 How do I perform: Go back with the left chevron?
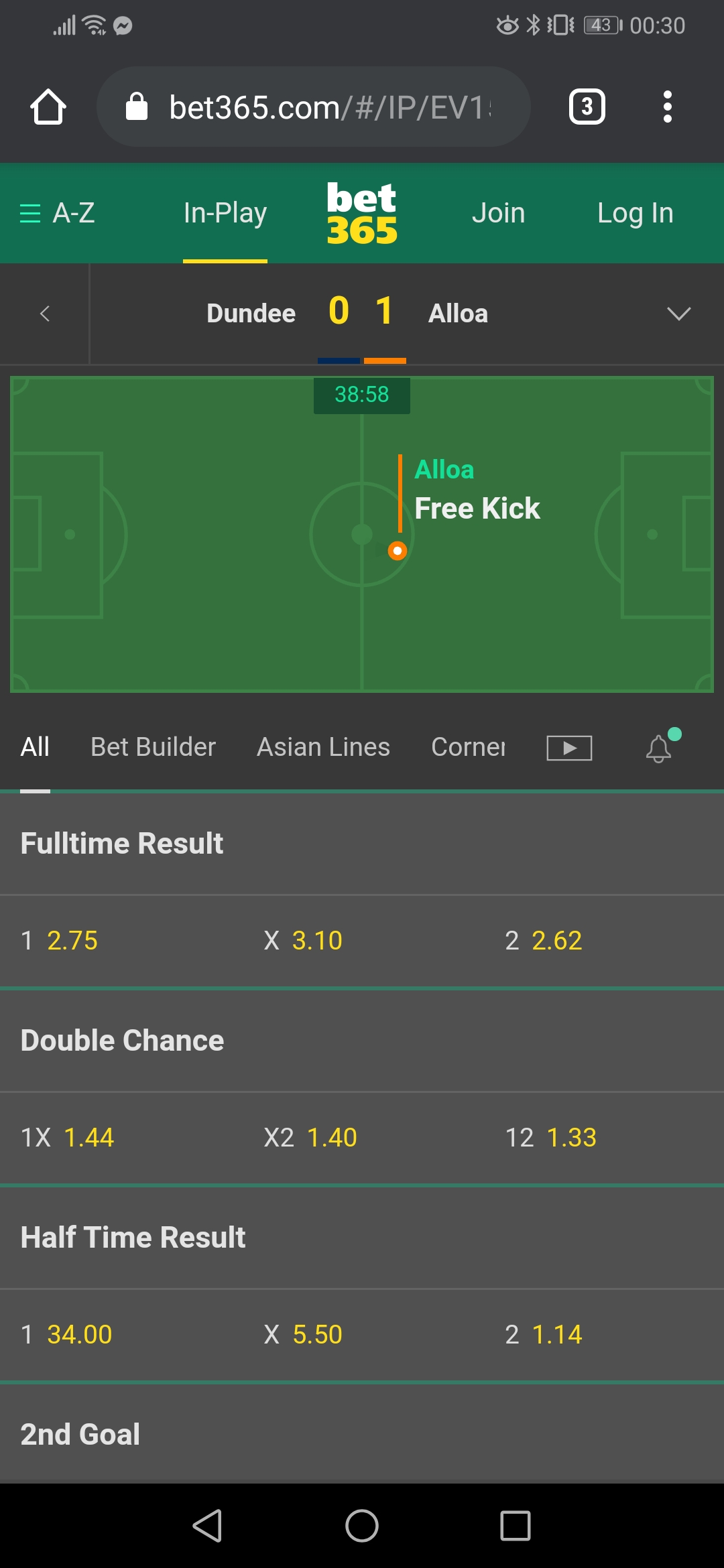(45, 314)
